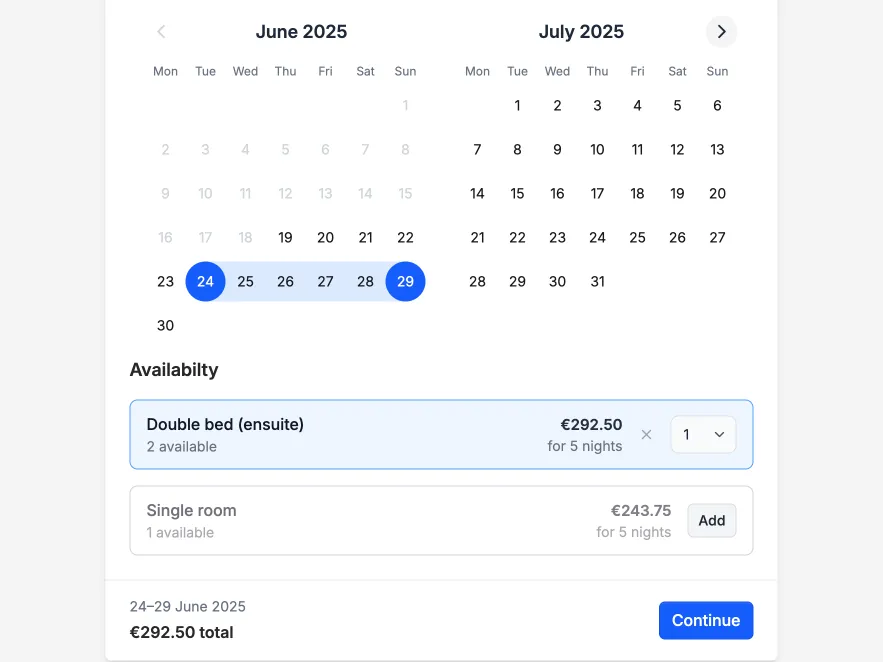Select July 10 in the calendar
Viewport: 883px width, 662px height.
point(597,150)
